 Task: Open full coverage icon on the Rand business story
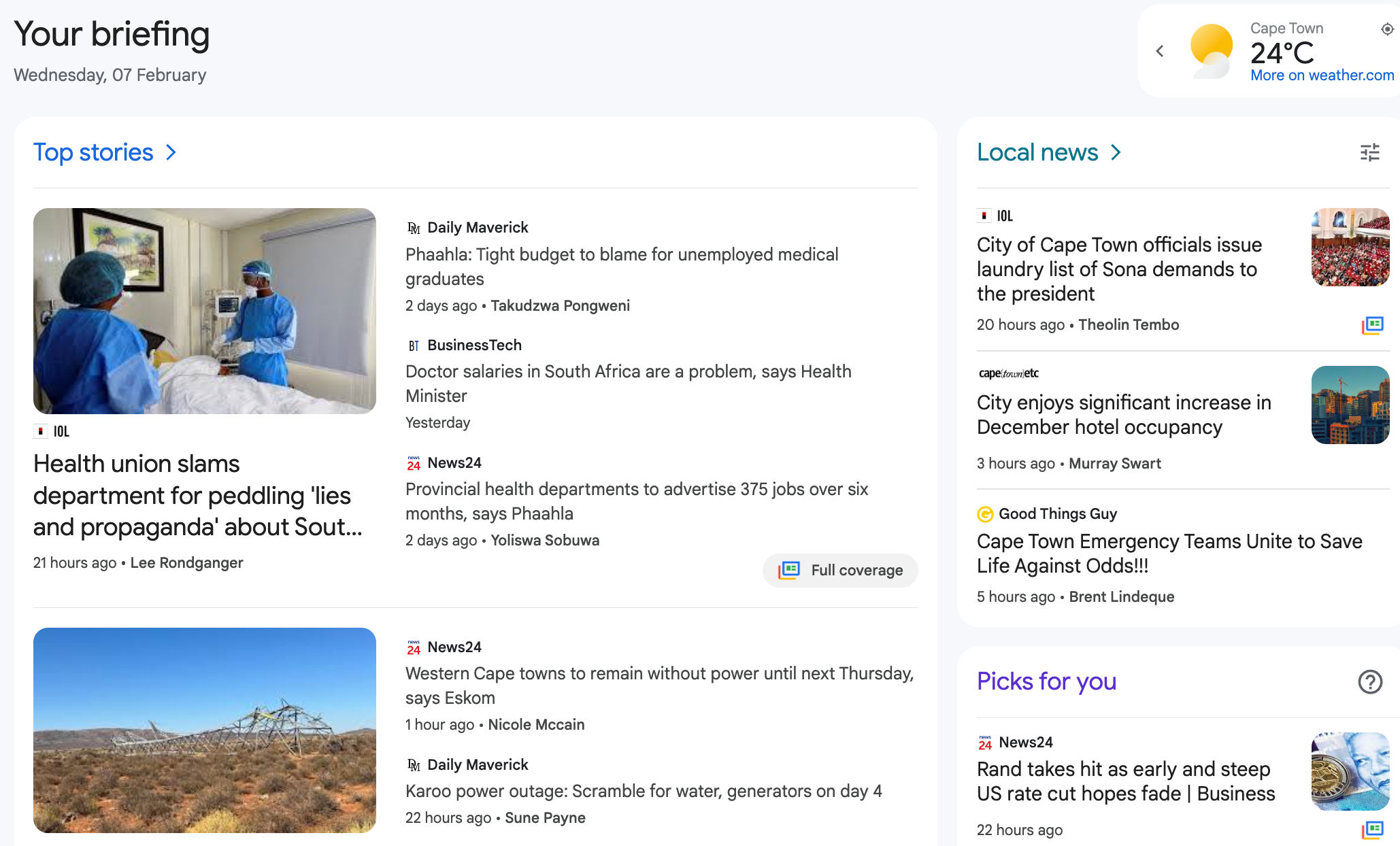(1372, 830)
